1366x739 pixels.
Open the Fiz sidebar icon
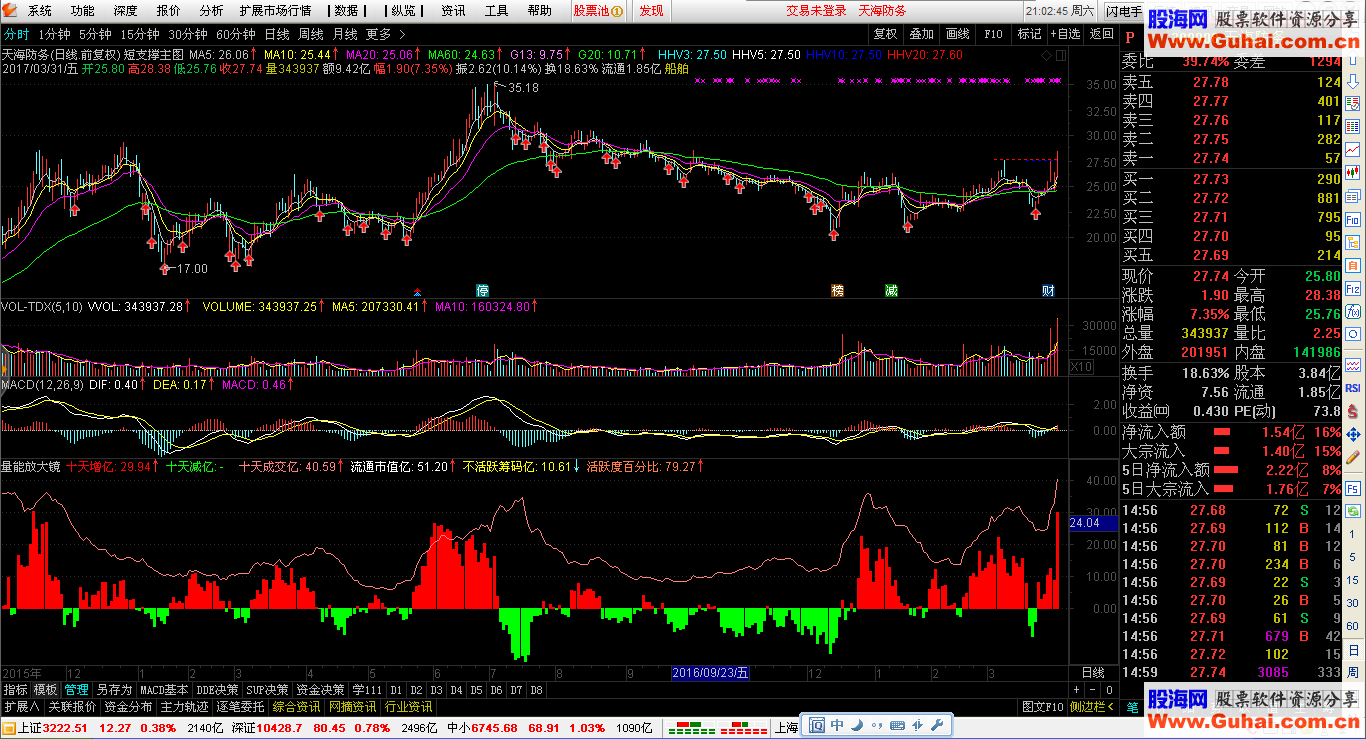coord(1353,288)
